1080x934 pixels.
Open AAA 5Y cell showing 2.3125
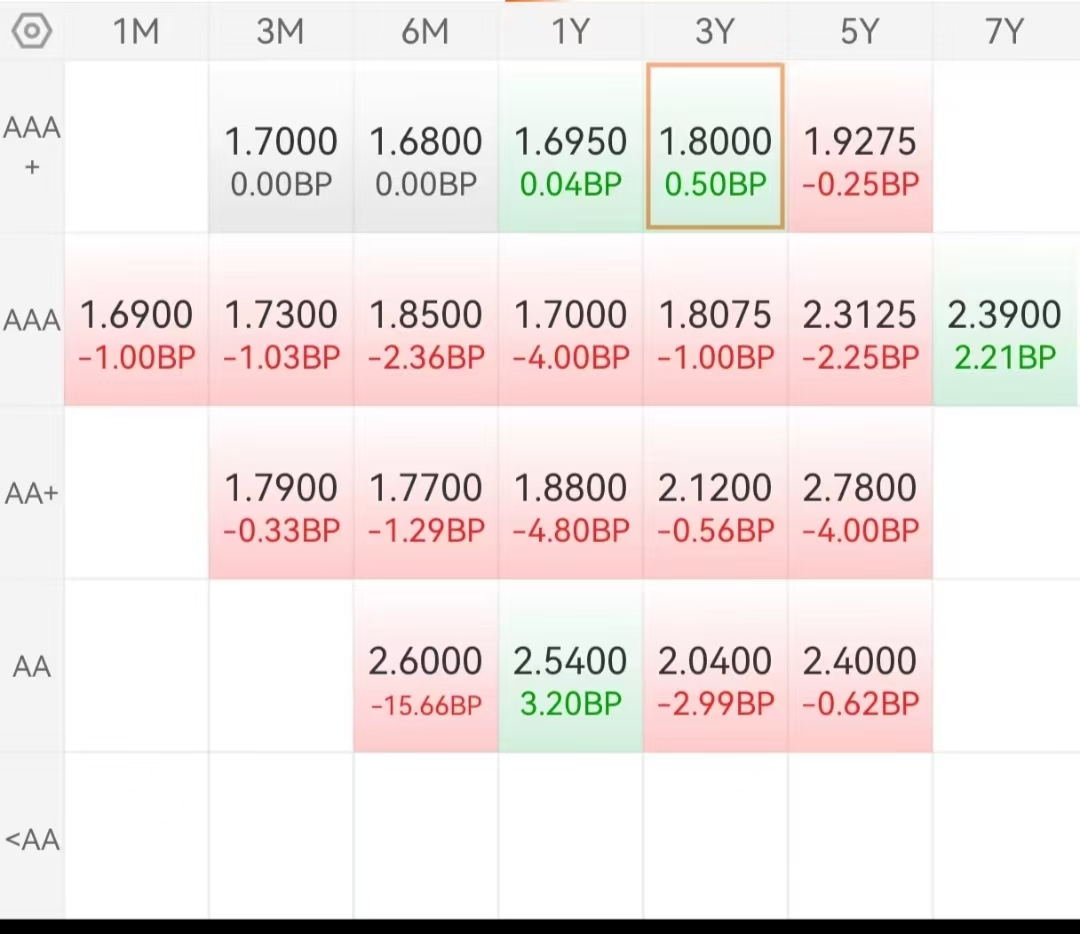click(x=860, y=320)
